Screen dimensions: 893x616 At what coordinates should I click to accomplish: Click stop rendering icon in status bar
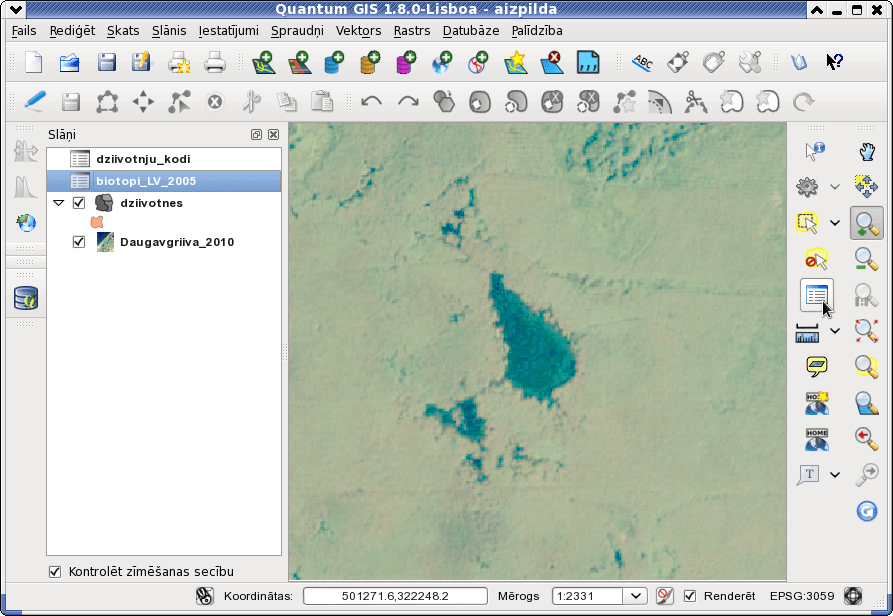[x=664, y=596]
